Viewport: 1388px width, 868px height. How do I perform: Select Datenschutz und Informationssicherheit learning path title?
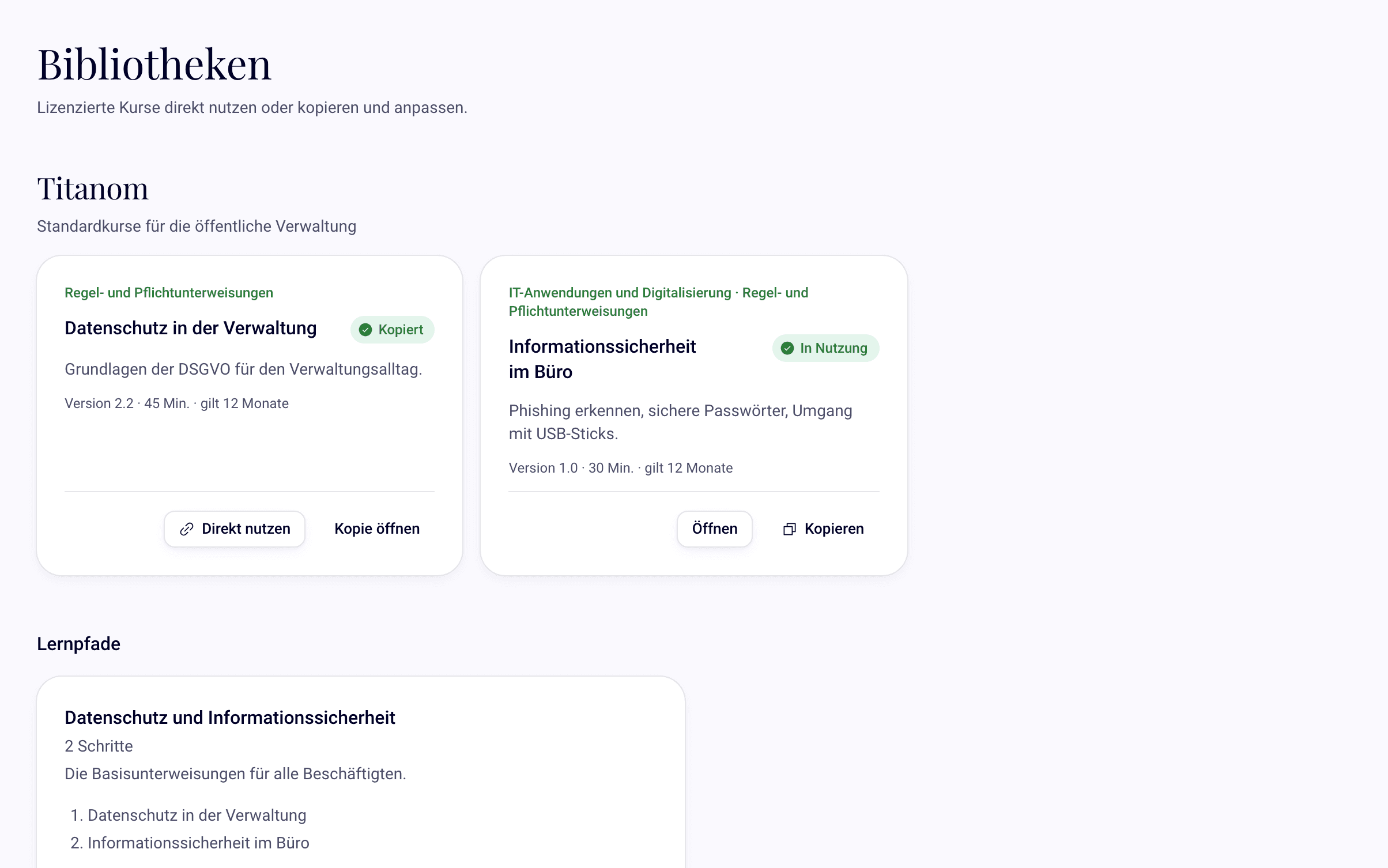229,718
